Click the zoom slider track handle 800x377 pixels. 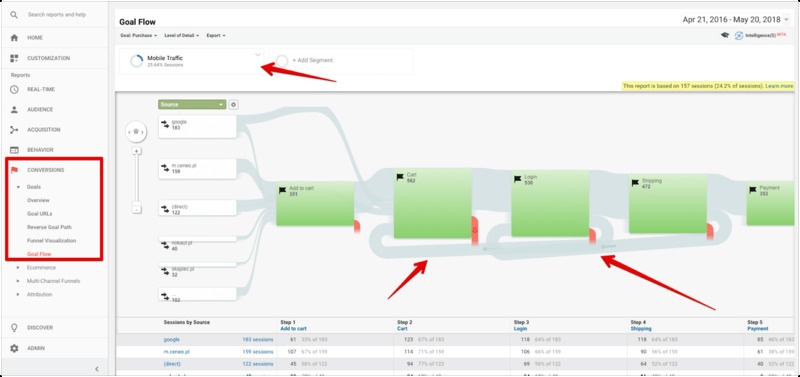(137, 179)
